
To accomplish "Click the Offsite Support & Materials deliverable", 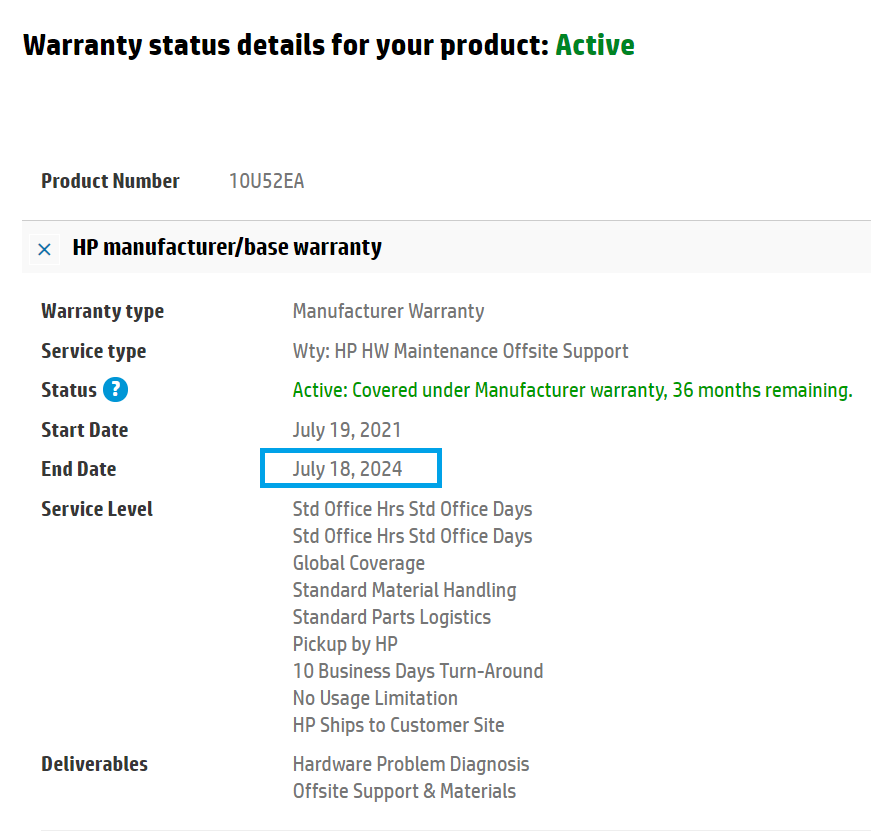I will 404,791.
